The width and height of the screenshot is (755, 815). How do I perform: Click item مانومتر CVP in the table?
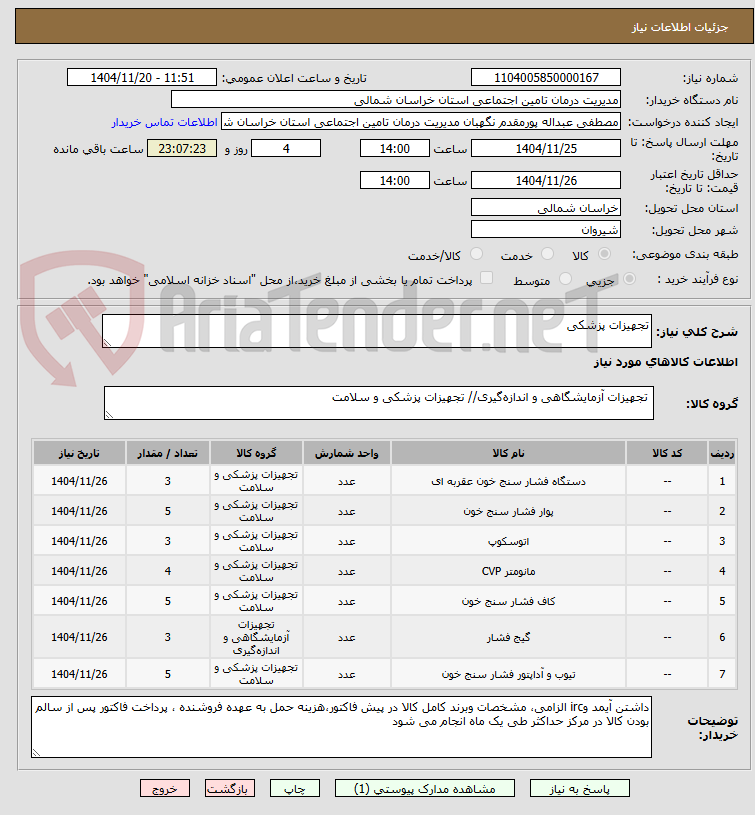pos(508,571)
